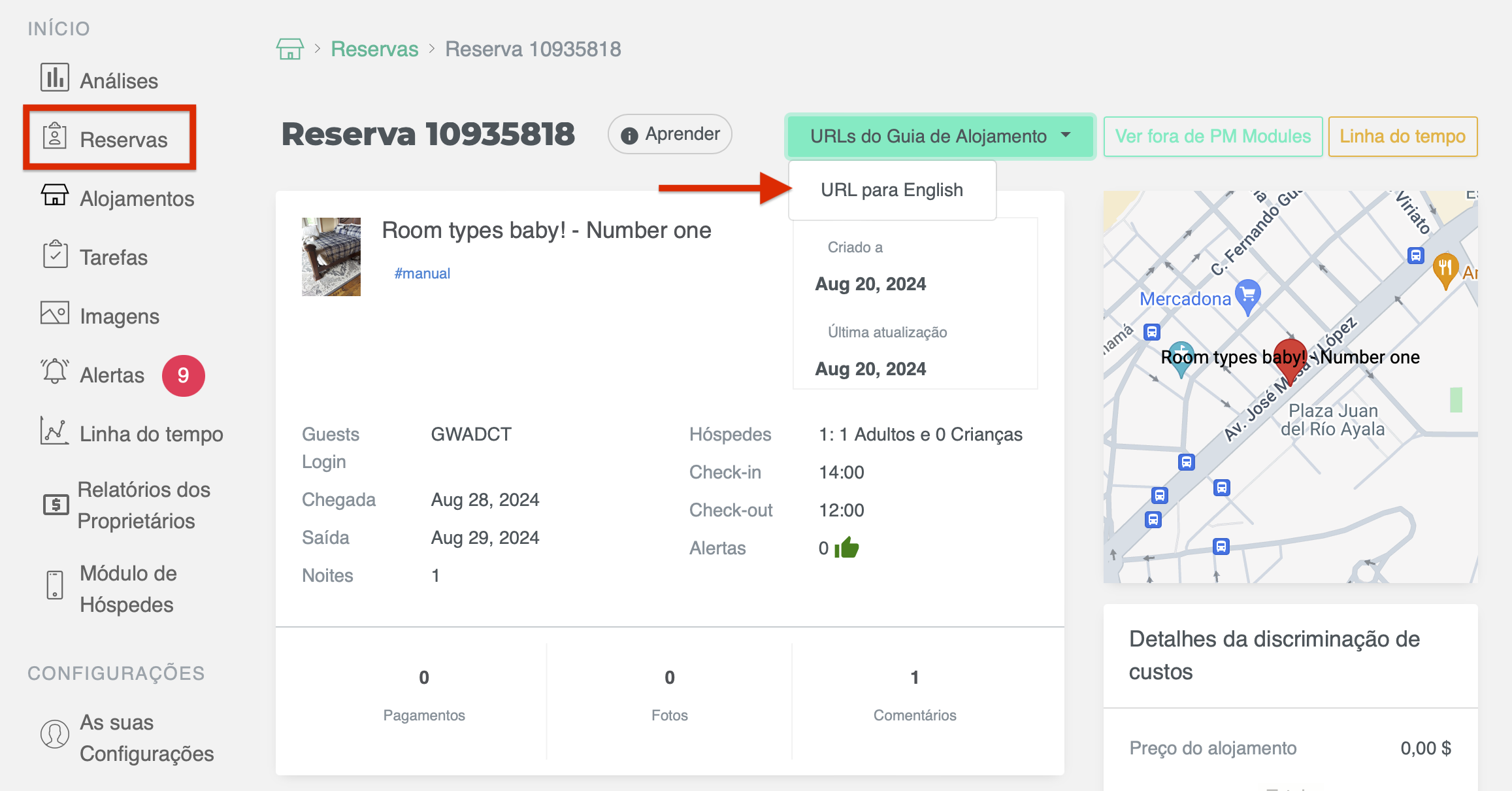Open Módulo de Hóspedes phone icon

[55, 585]
